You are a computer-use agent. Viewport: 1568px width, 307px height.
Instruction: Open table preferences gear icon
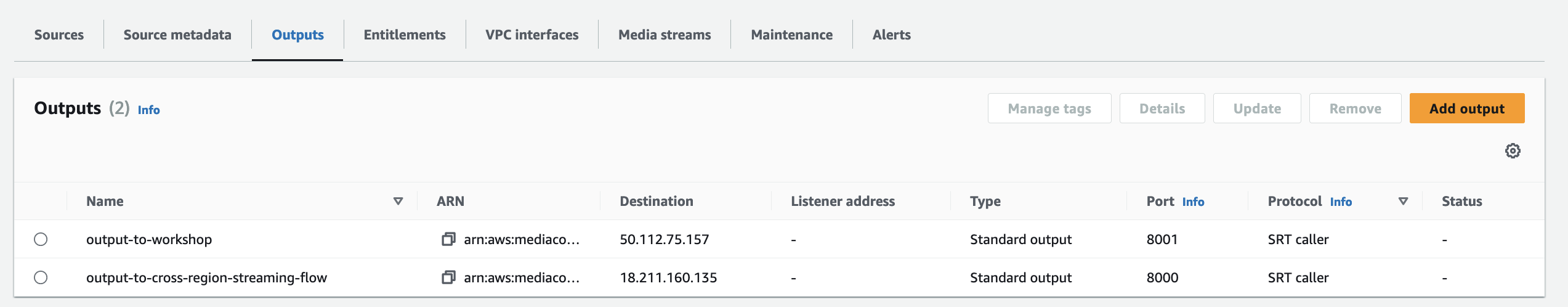point(1513,151)
